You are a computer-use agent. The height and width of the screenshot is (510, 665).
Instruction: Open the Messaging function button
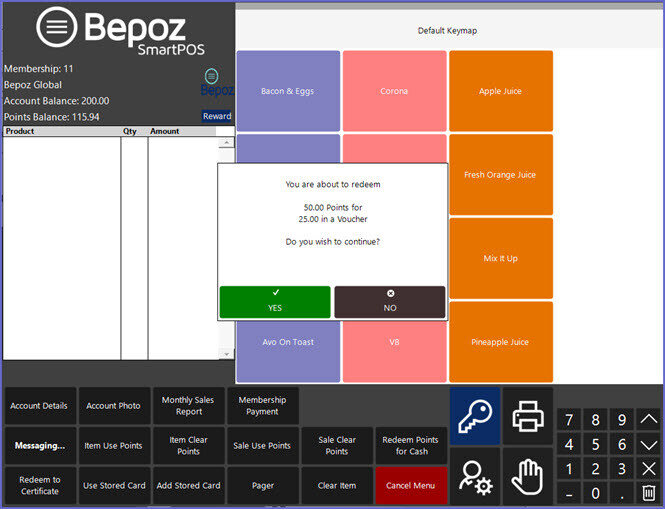39,446
